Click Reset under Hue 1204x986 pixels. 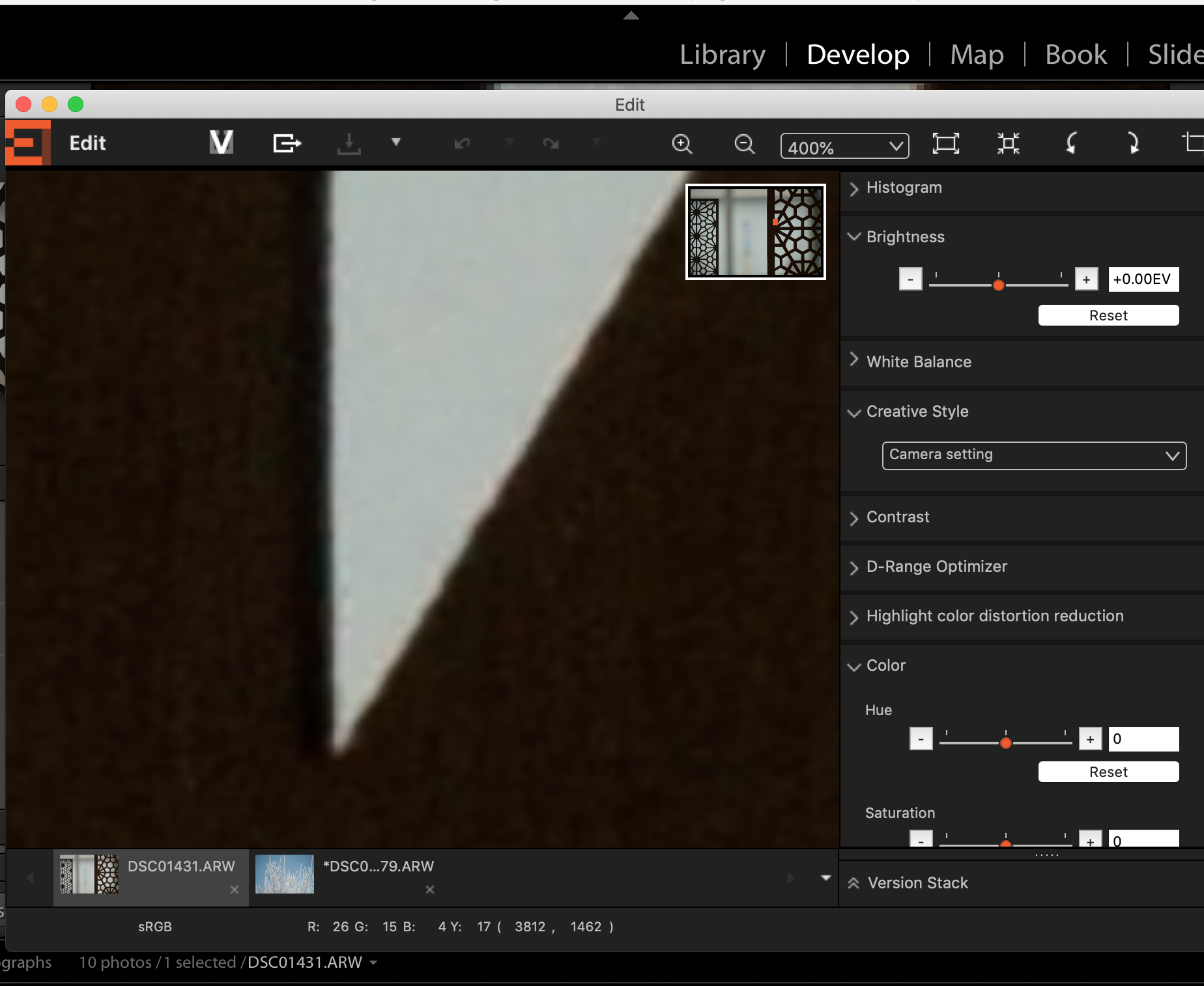[1108, 772]
